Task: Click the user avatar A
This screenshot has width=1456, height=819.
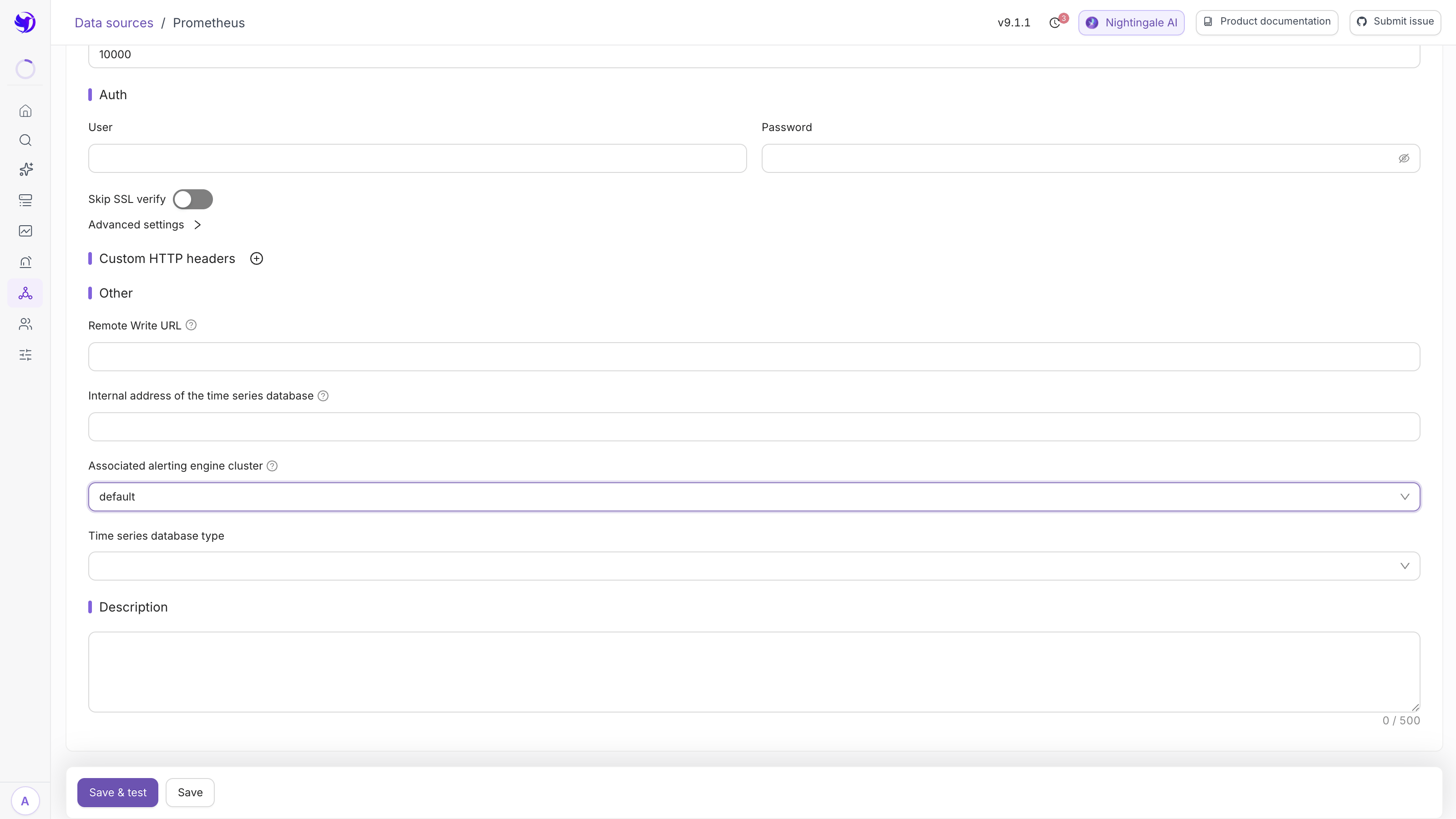Action: pos(25,801)
